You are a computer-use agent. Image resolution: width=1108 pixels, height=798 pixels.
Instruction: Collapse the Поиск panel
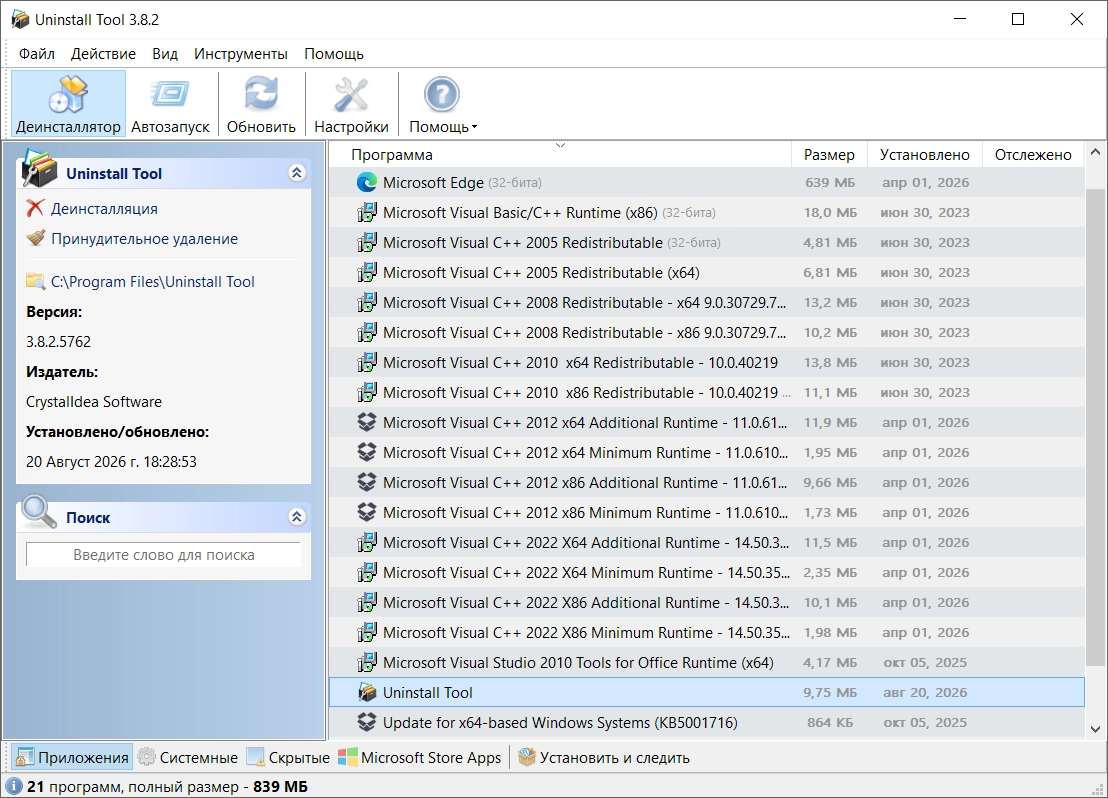(x=297, y=517)
